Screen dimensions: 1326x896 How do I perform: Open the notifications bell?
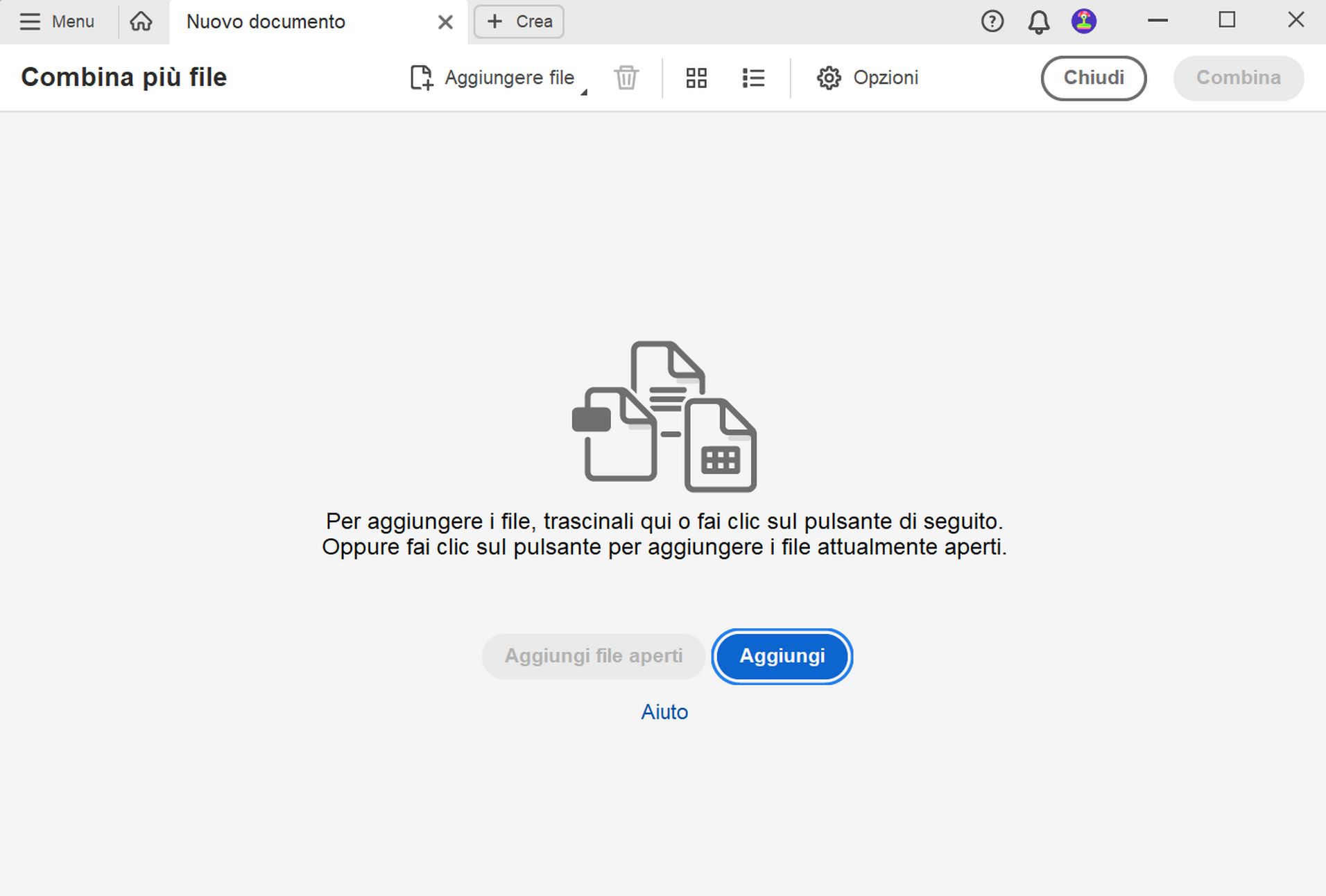tap(1038, 21)
